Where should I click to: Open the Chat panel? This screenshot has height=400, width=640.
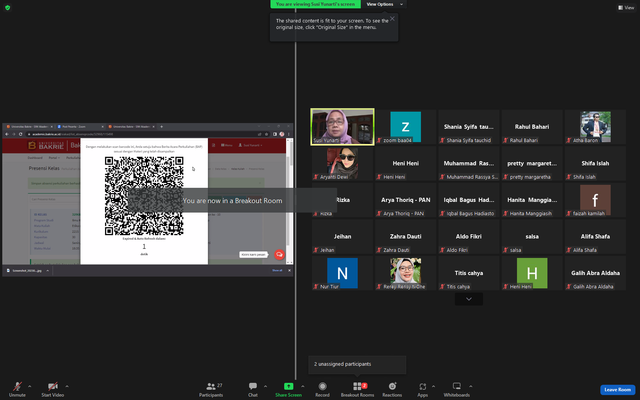[253, 389]
